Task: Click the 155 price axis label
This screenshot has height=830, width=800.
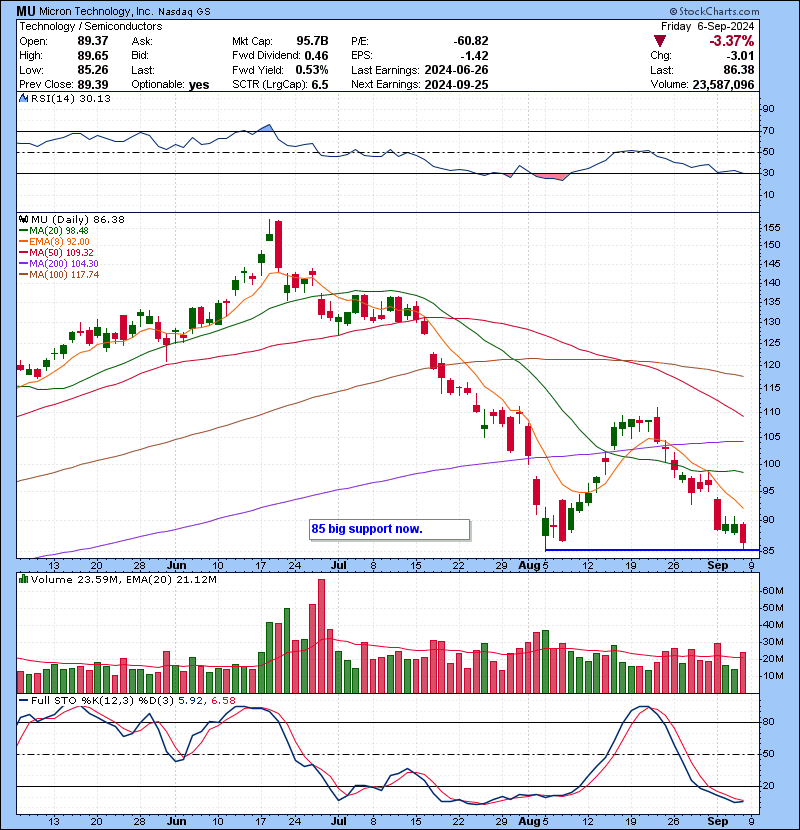Action: pos(771,228)
